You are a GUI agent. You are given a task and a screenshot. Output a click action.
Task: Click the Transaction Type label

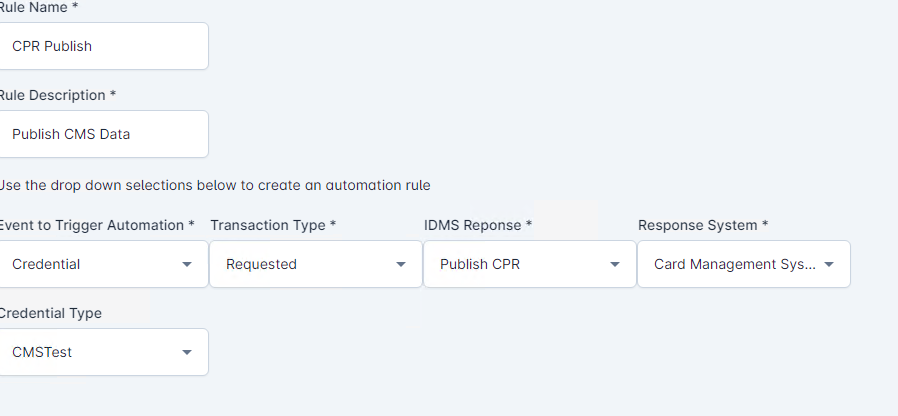pos(272,225)
